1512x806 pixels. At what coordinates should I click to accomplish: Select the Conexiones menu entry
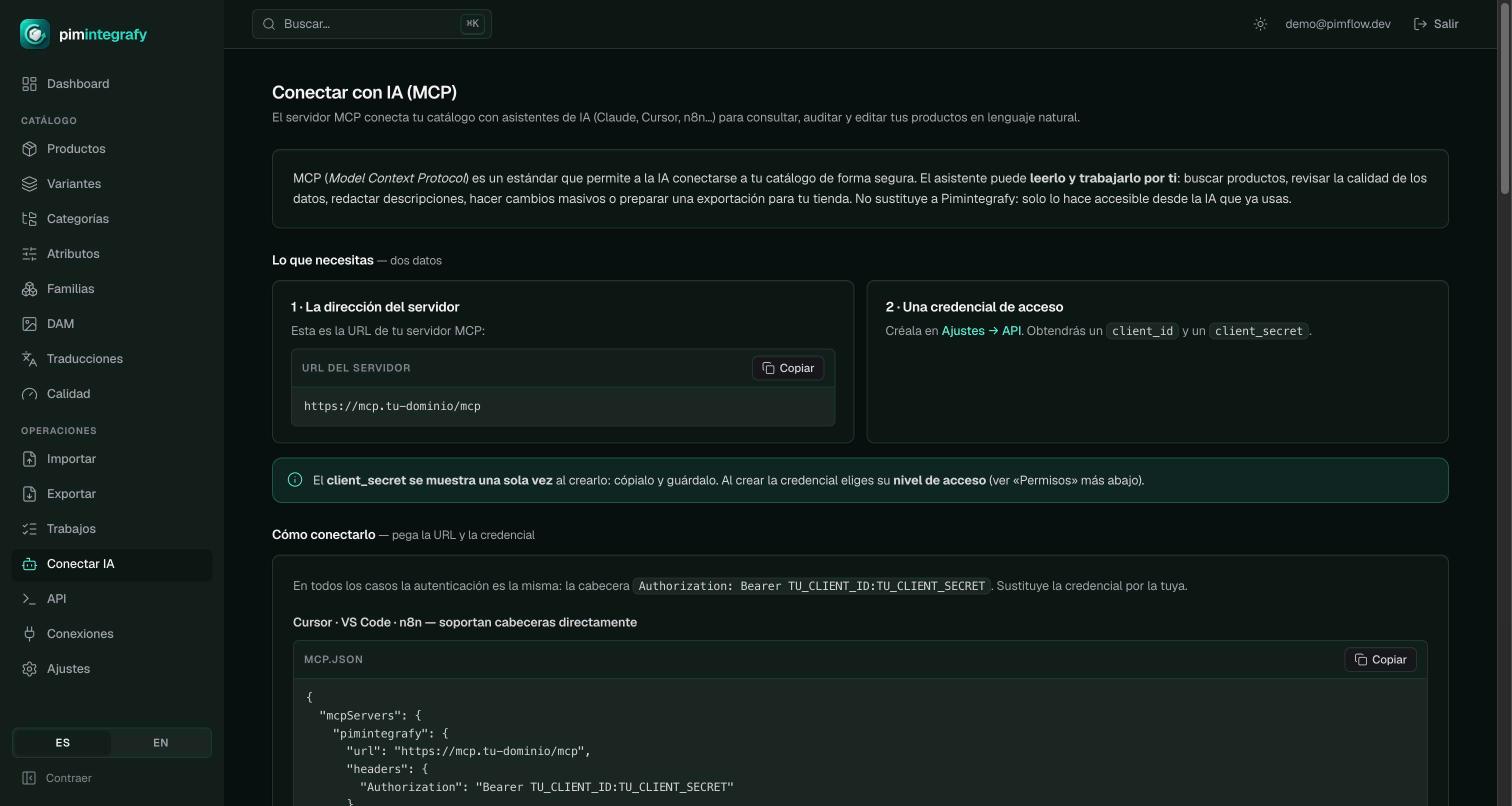(x=112, y=634)
